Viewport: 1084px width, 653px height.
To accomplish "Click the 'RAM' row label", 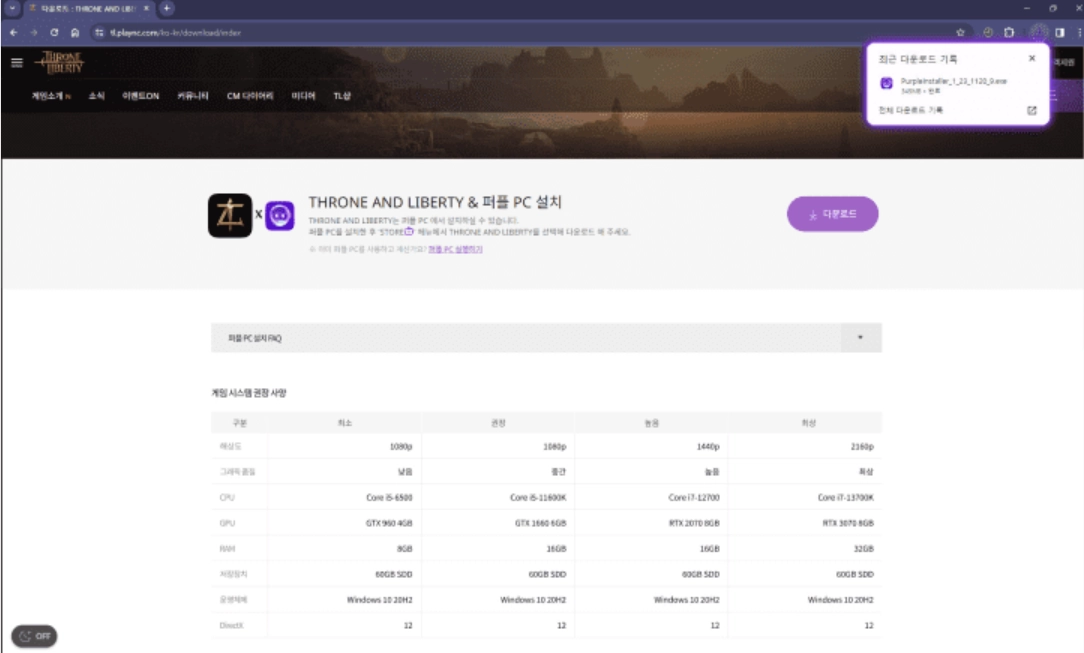I will [x=227, y=549].
